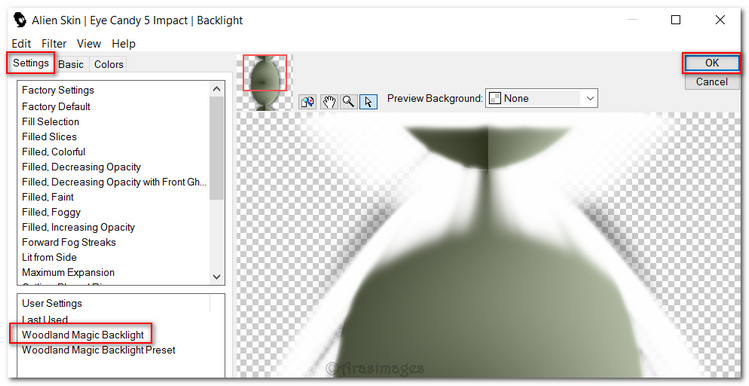Select the hand pan tool icon
The height and width of the screenshot is (386, 749).
[329, 101]
